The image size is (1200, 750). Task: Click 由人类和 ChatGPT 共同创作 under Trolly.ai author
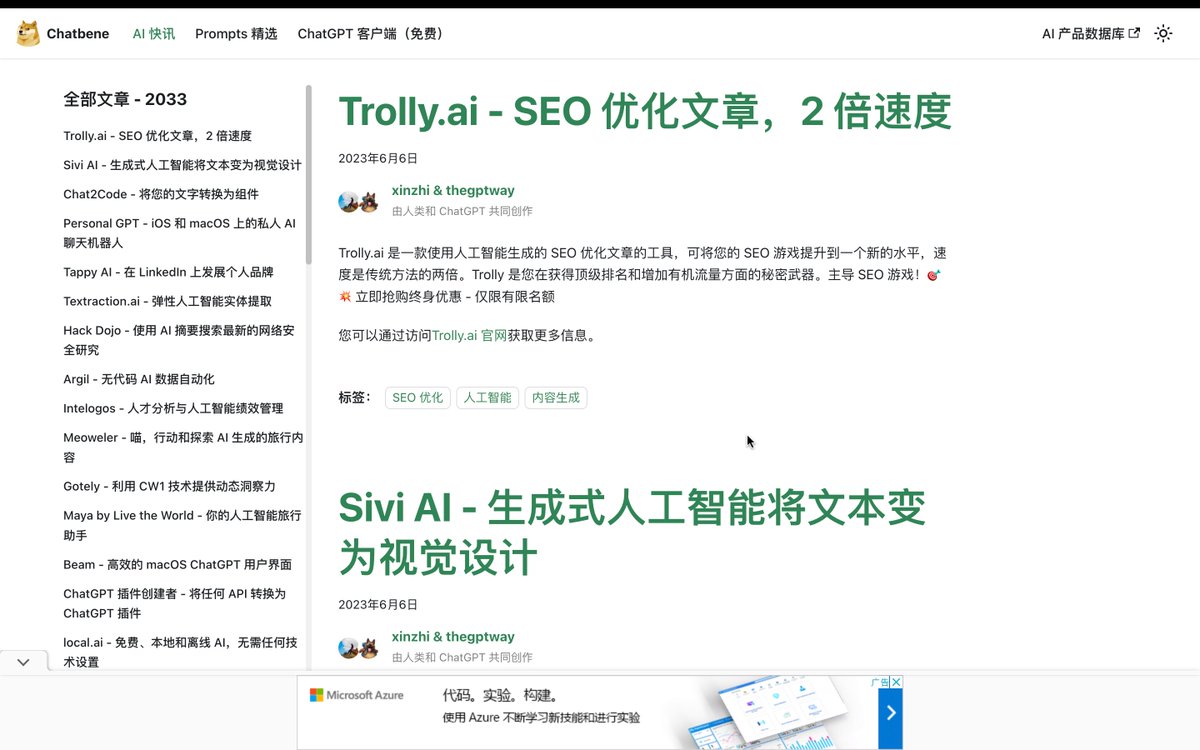pos(462,211)
